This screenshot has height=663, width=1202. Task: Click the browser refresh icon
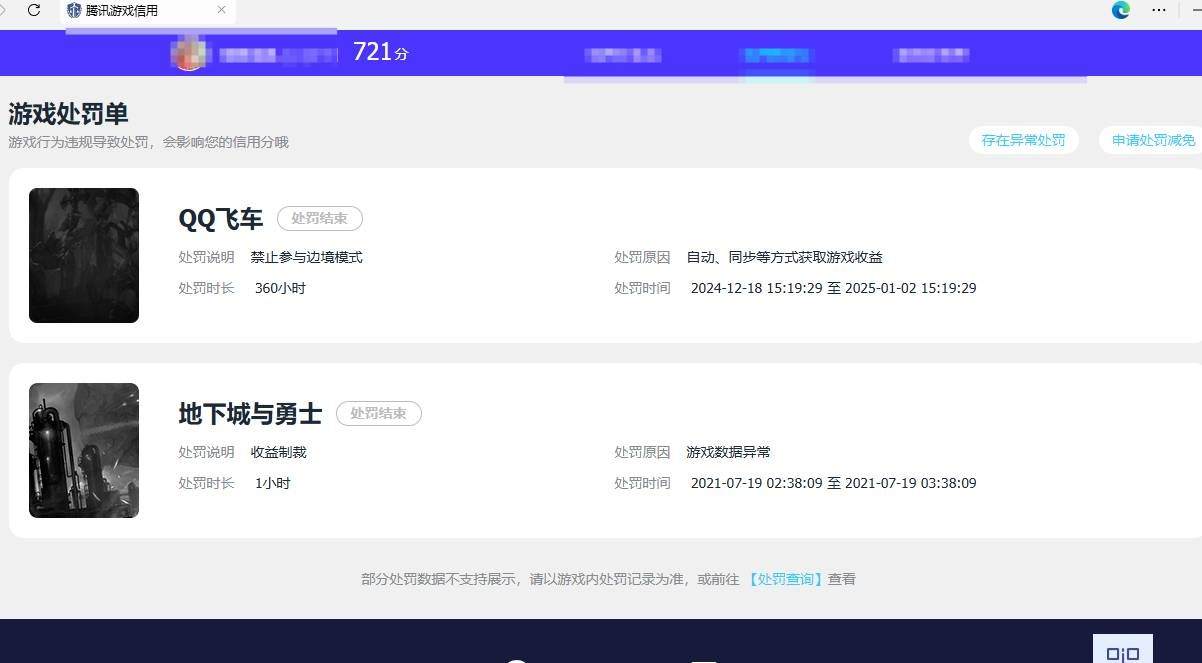(x=34, y=11)
